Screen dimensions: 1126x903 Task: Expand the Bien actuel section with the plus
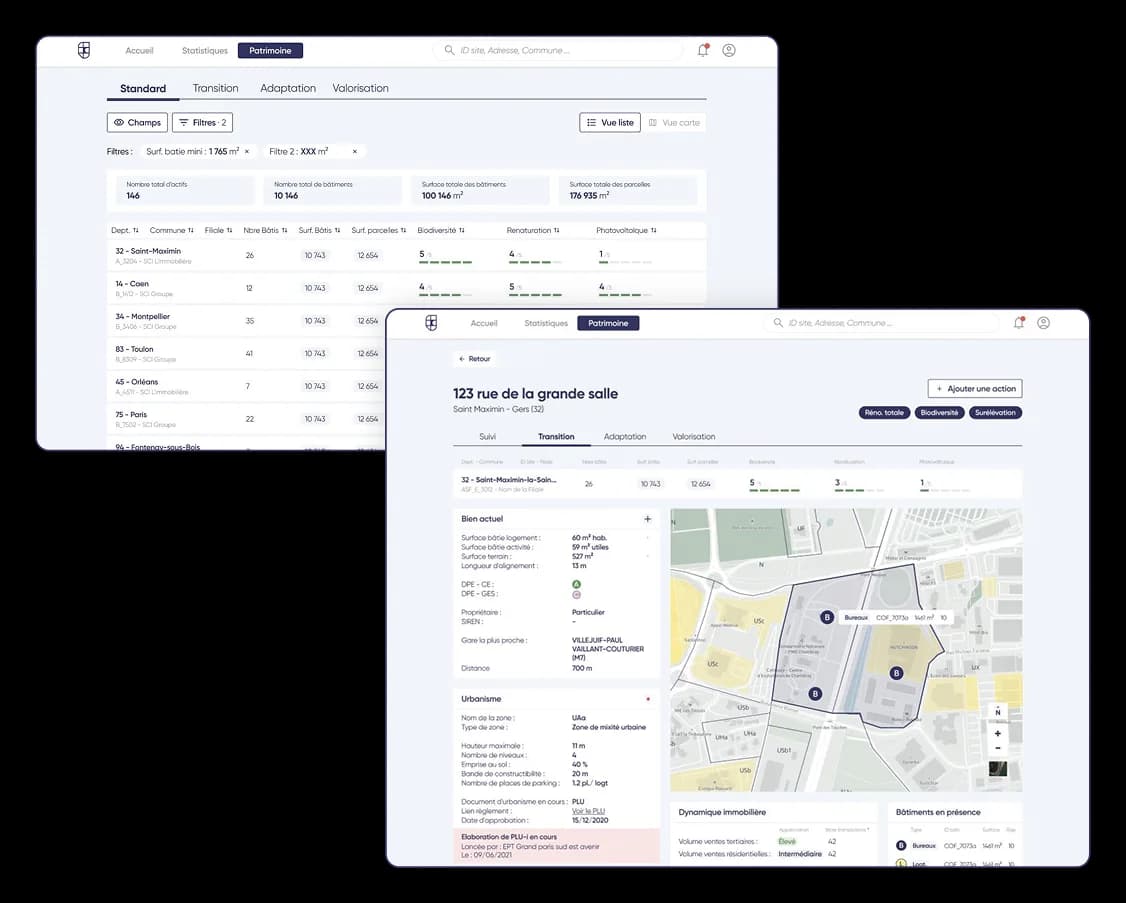[647, 519]
